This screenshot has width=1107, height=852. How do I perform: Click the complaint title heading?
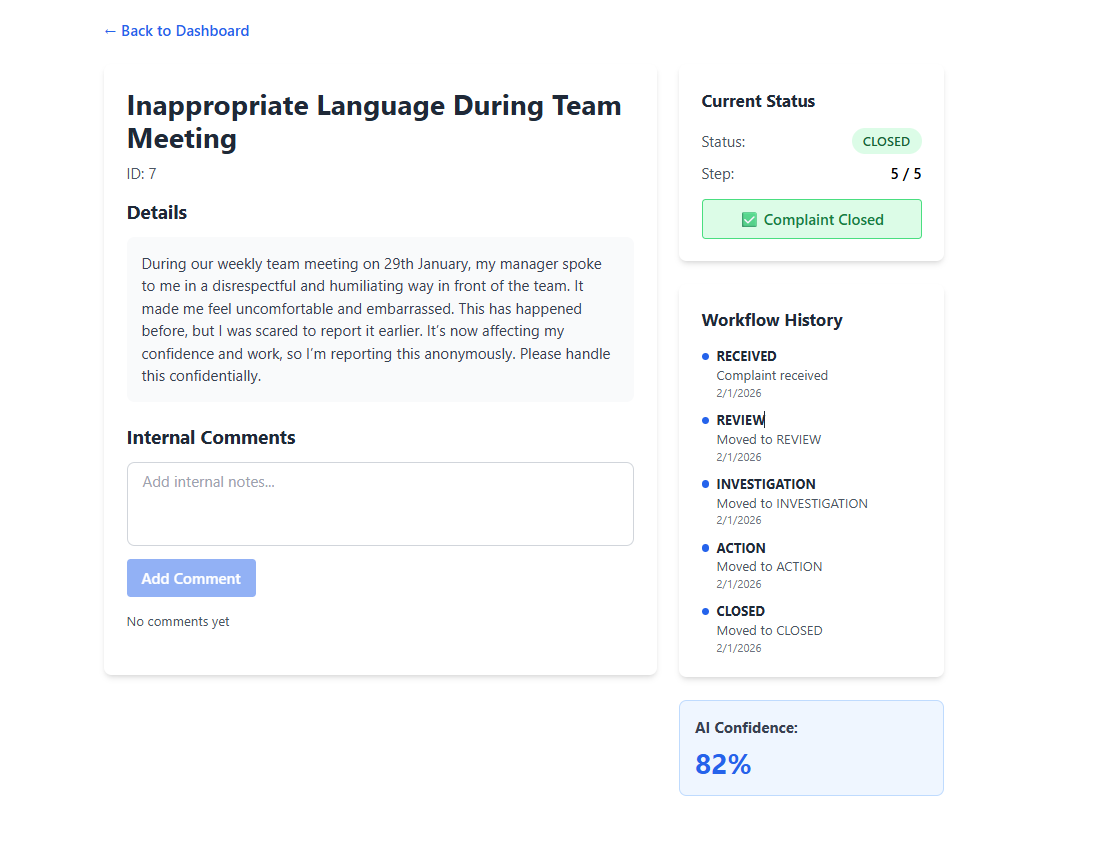coord(374,122)
